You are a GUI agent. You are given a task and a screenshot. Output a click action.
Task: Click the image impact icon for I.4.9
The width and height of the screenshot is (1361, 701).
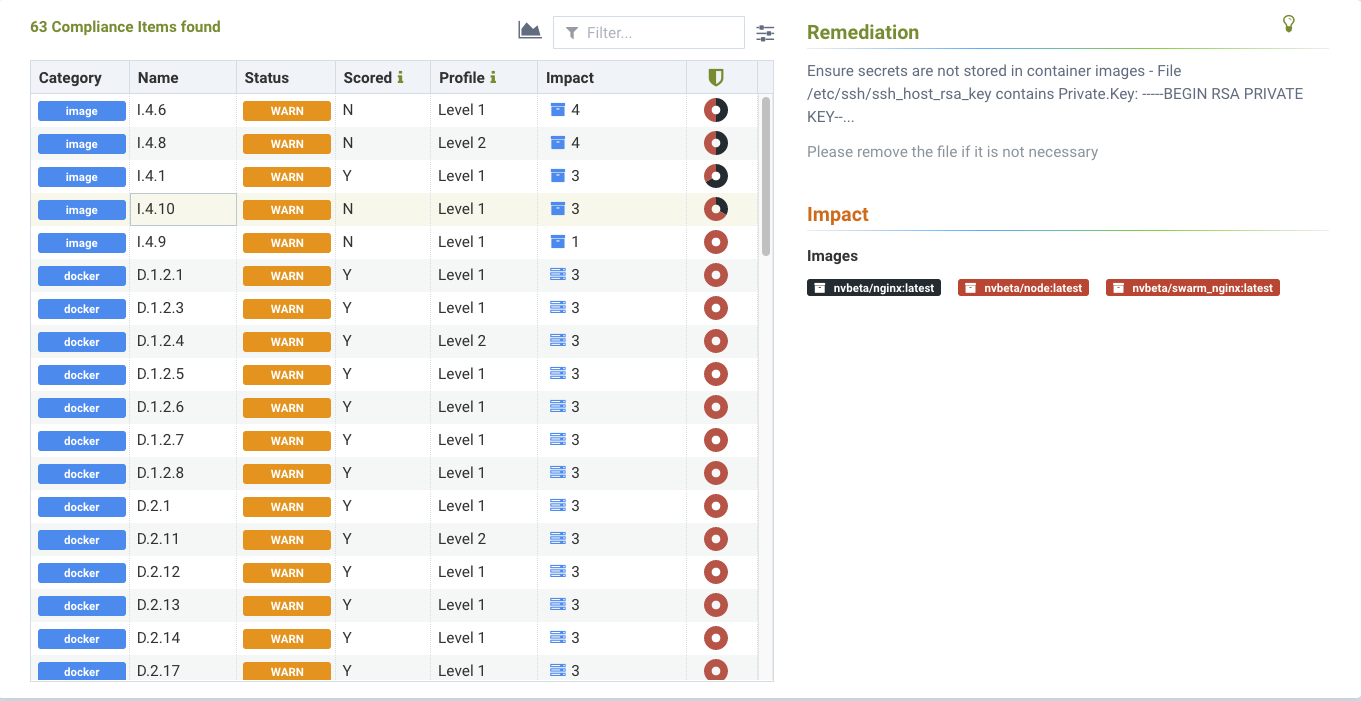pyautogui.click(x=558, y=242)
